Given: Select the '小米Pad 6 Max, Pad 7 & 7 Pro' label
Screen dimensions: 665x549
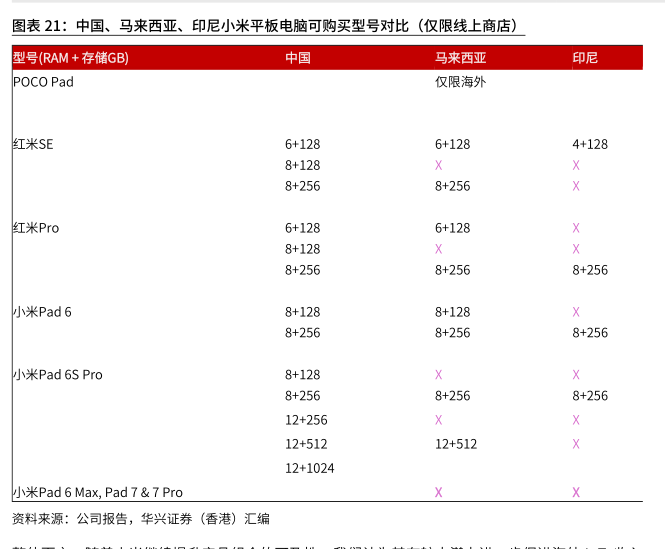Looking at the screenshot, I should coord(98,493).
